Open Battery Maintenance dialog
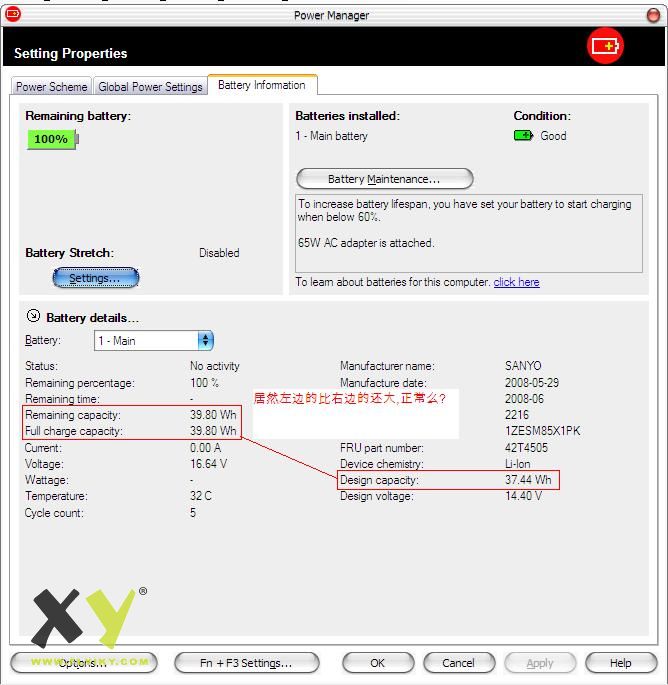The image size is (668, 685). [384, 179]
